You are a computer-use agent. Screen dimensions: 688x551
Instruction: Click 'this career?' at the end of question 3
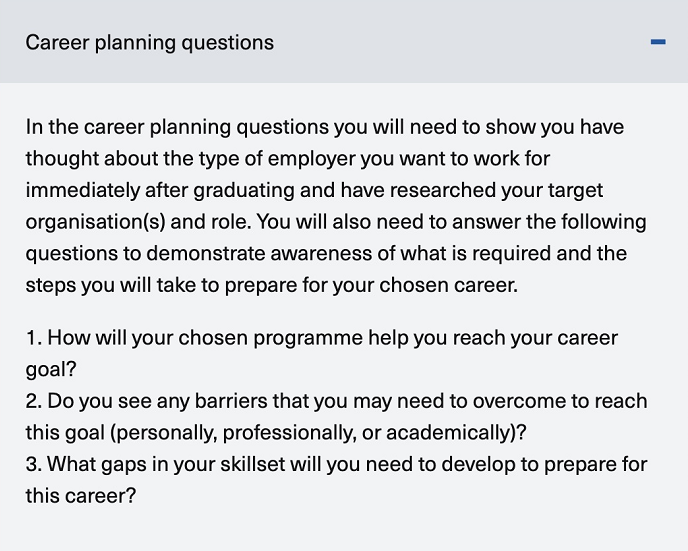81,496
